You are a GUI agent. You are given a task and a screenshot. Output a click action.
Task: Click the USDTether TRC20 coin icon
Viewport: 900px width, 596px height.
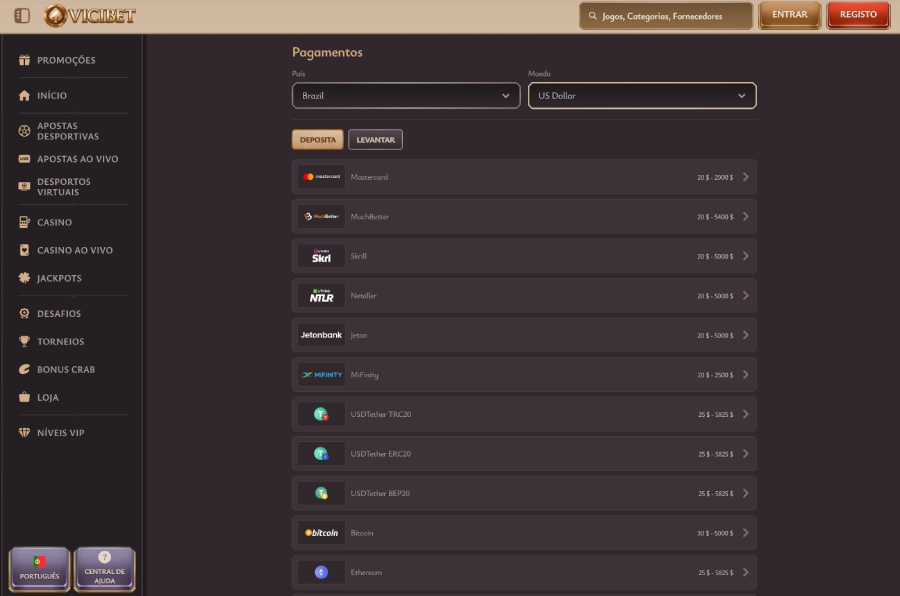coord(321,414)
